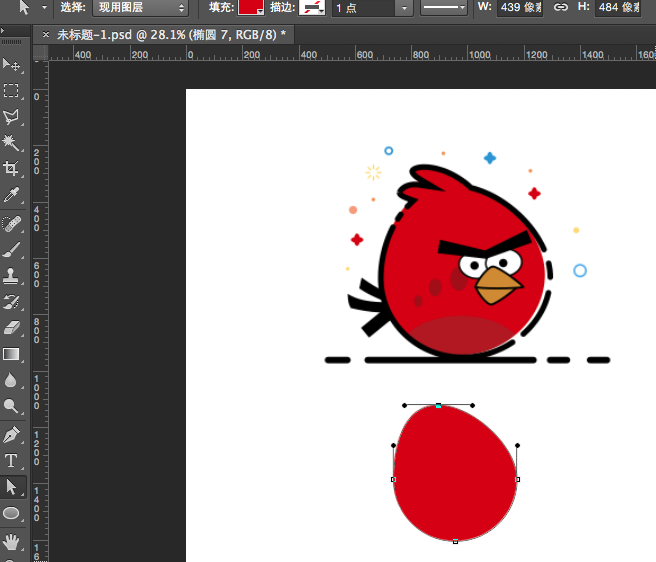Click the left anchor point of ellipse

pos(393,480)
